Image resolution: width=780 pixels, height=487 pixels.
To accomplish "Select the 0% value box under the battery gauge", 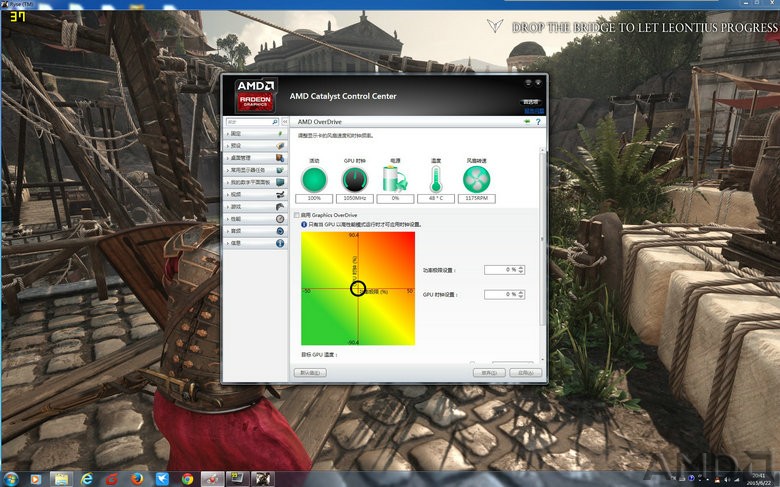I will point(395,198).
